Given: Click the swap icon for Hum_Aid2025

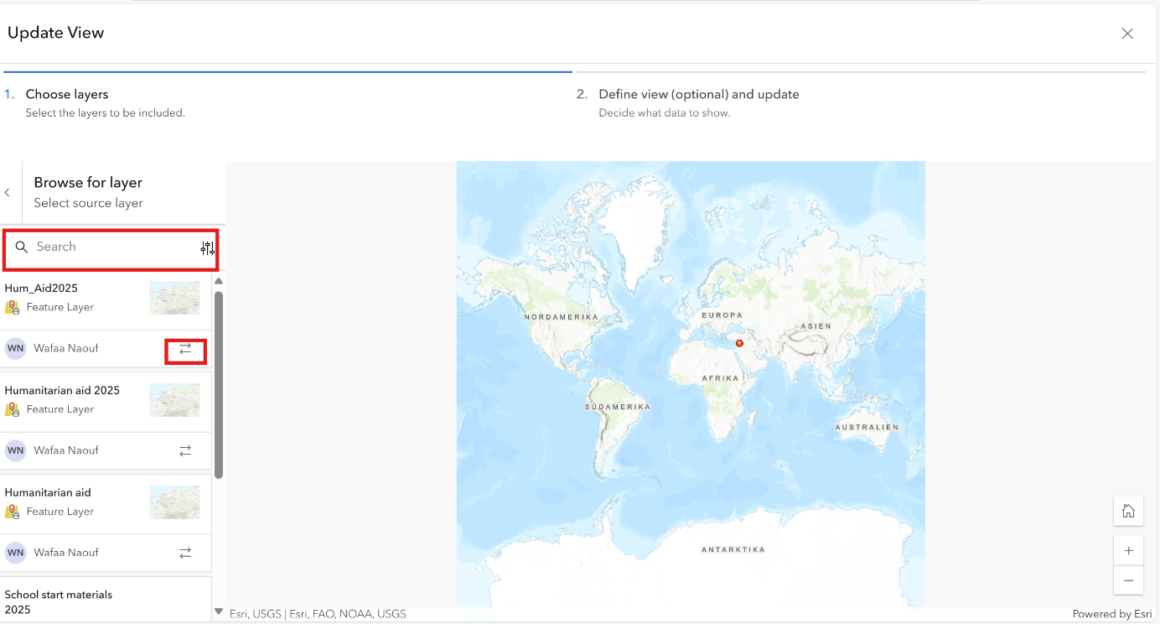Looking at the screenshot, I should pos(185,349).
